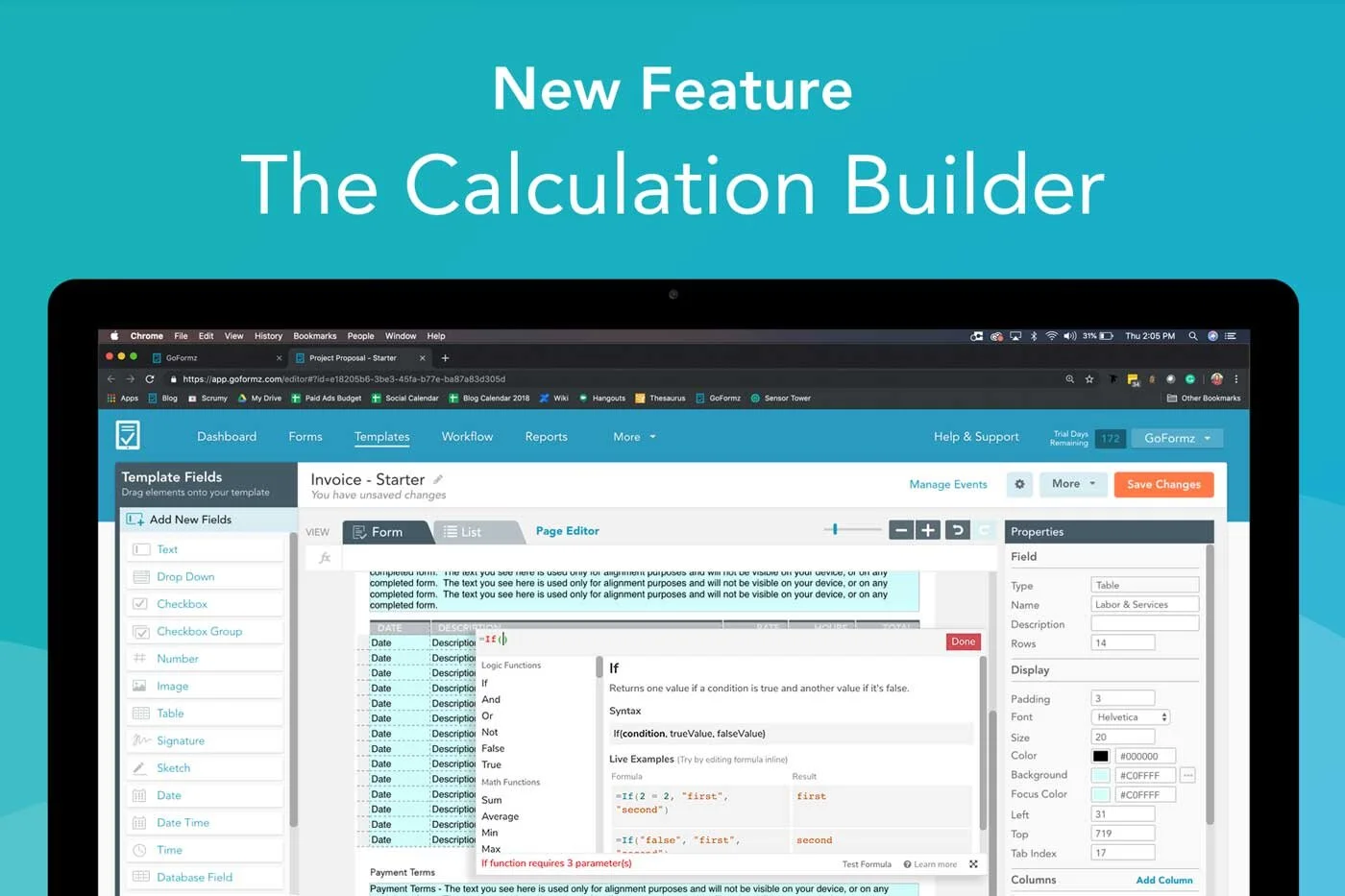
Task: Bookmark page with star icon
Action: [1089, 379]
